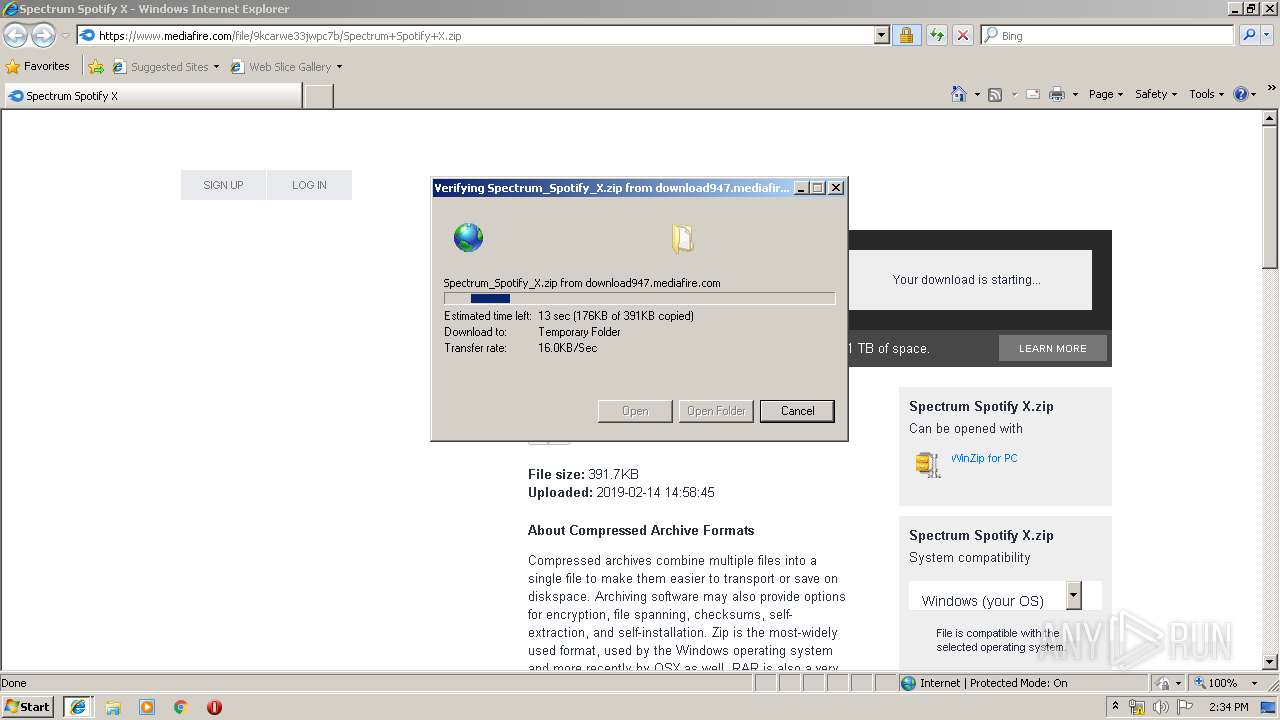
Task: Open the Tools menu
Action: pyautogui.click(x=1207, y=94)
